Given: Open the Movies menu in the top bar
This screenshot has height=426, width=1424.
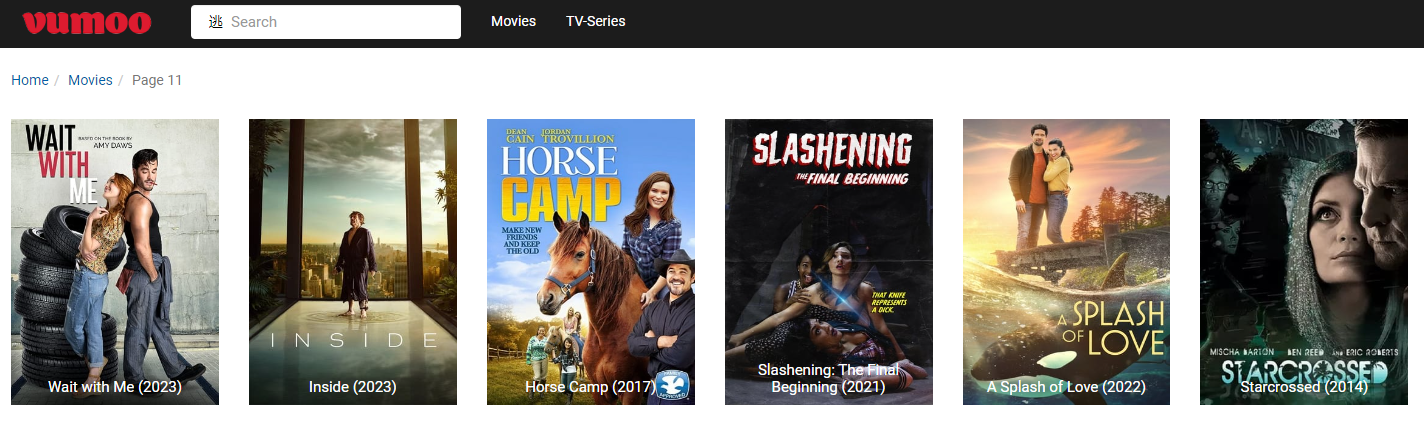Looking at the screenshot, I should [x=513, y=21].
